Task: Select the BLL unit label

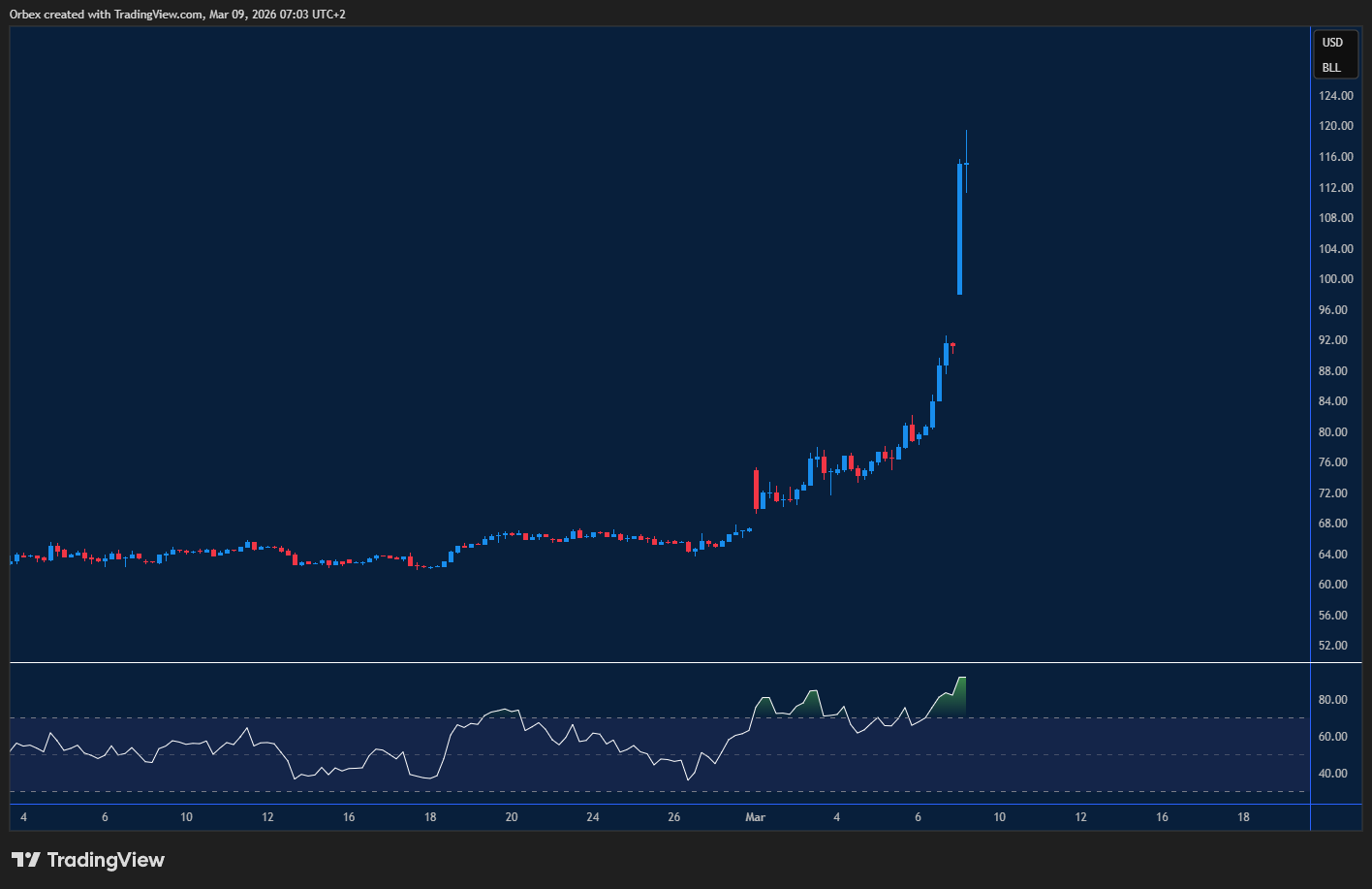Action: click(x=1332, y=68)
